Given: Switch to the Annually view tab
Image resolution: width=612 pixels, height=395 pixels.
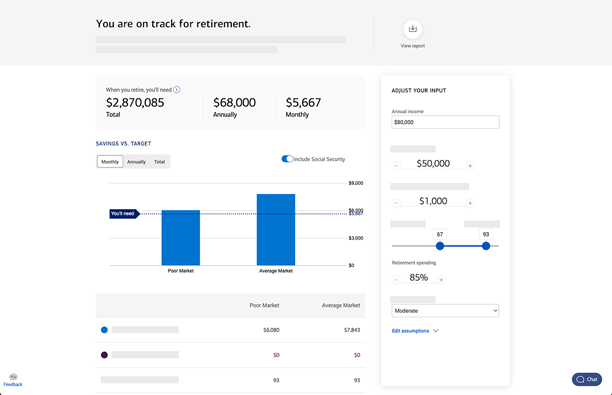Looking at the screenshot, I should point(136,162).
